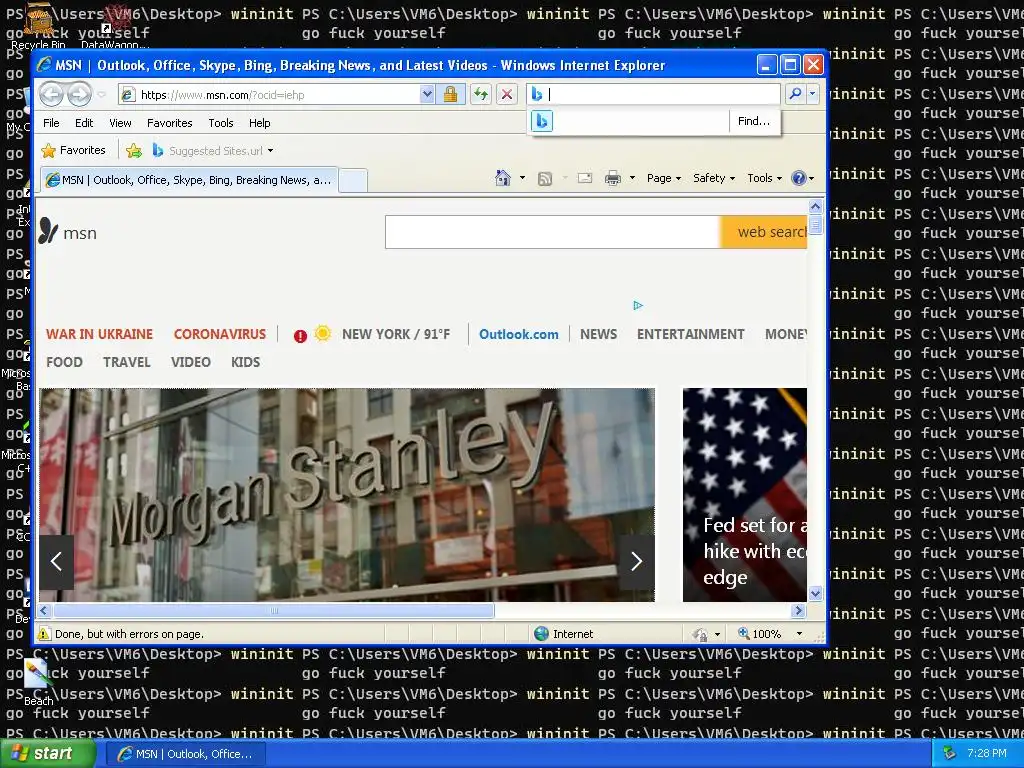Screen dimensions: 1024x768
Task: Click the AdChoices triangle icon
Action: pyautogui.click(x=638, y=305)
